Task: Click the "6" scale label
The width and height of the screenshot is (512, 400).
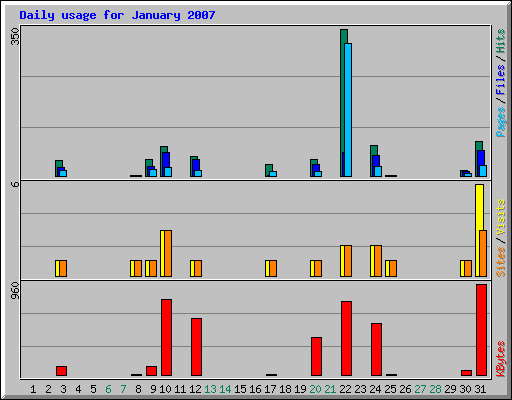Action: coord(15,184)
